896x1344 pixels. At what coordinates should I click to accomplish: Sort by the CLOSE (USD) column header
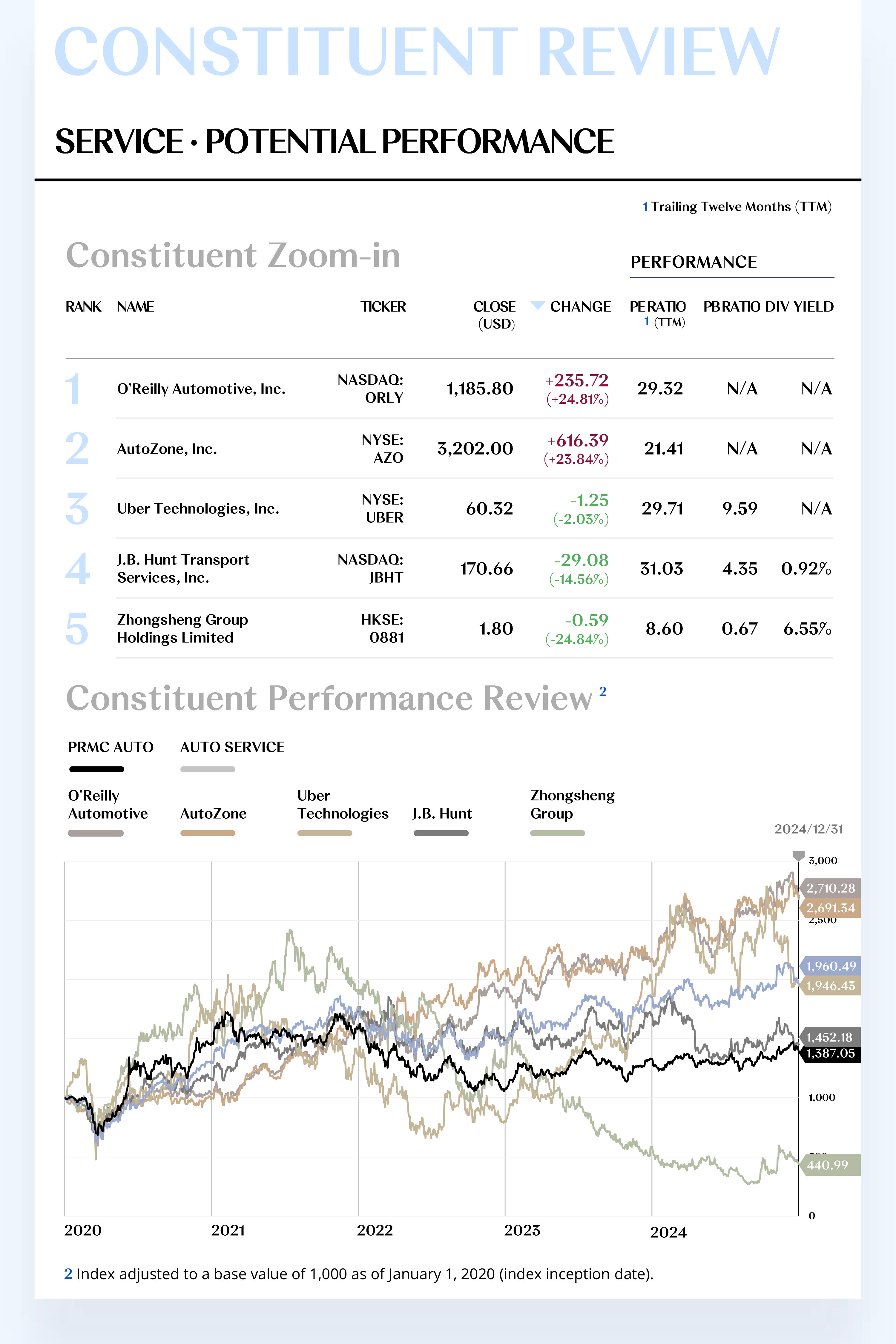pos(494,307)
